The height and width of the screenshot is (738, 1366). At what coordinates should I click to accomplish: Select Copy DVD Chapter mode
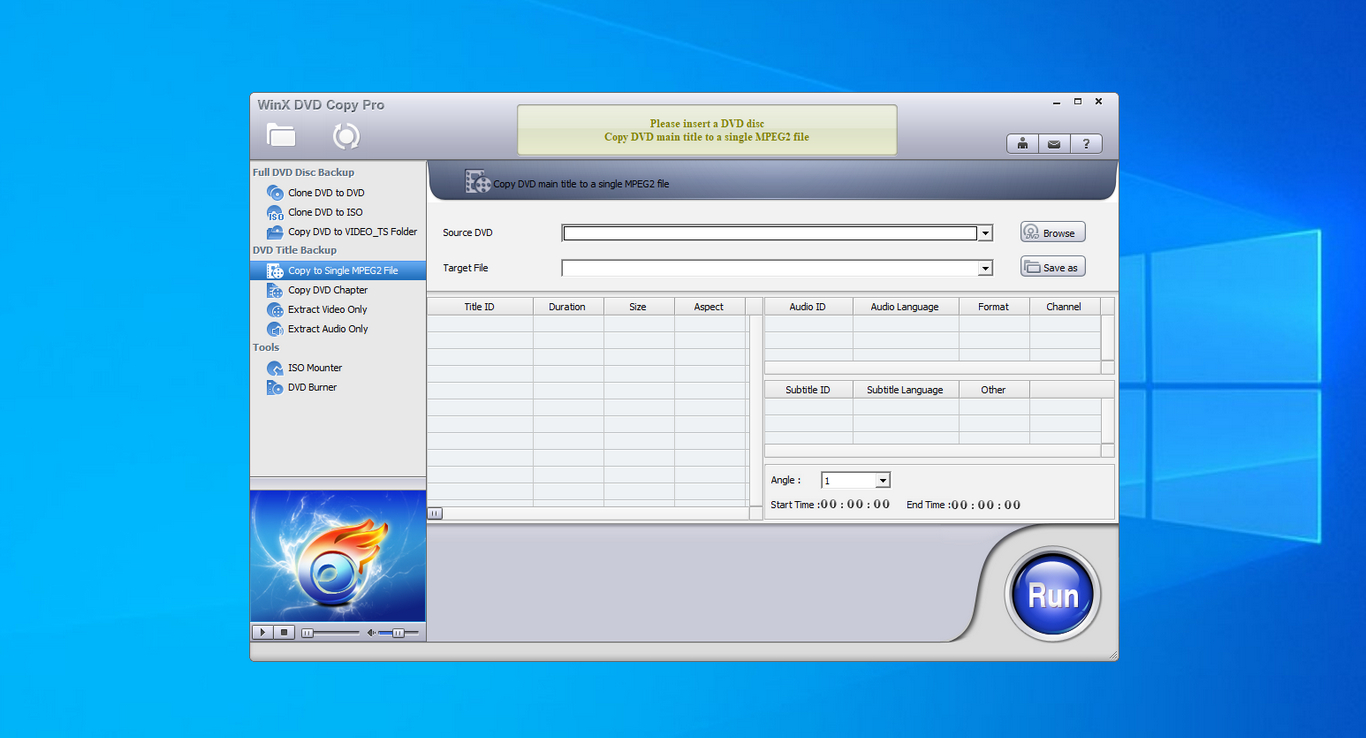pyautogui.click(x=327, y=290)
